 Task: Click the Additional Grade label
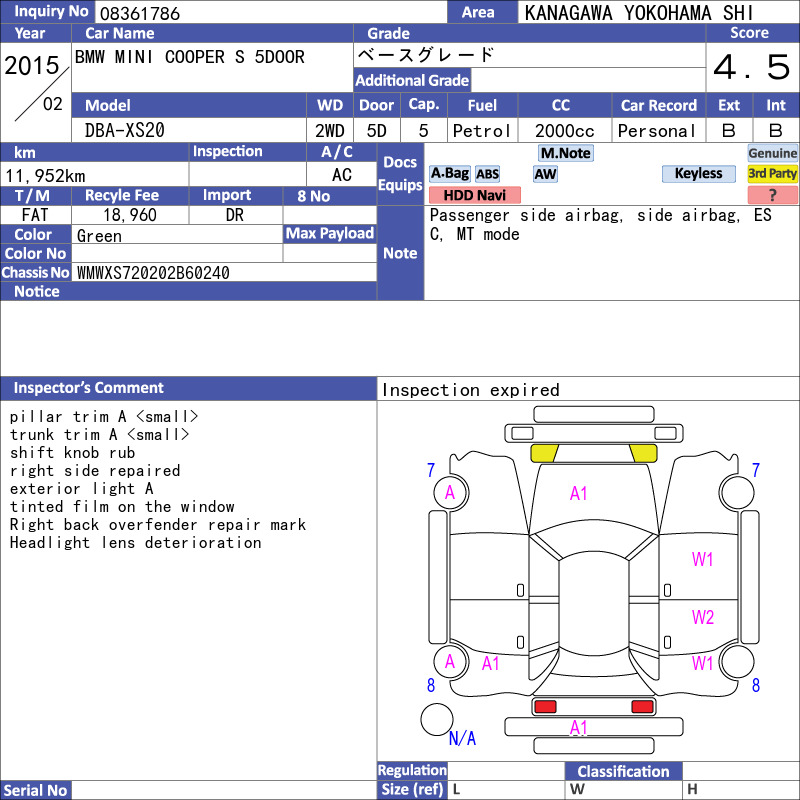tap(412, 80)
